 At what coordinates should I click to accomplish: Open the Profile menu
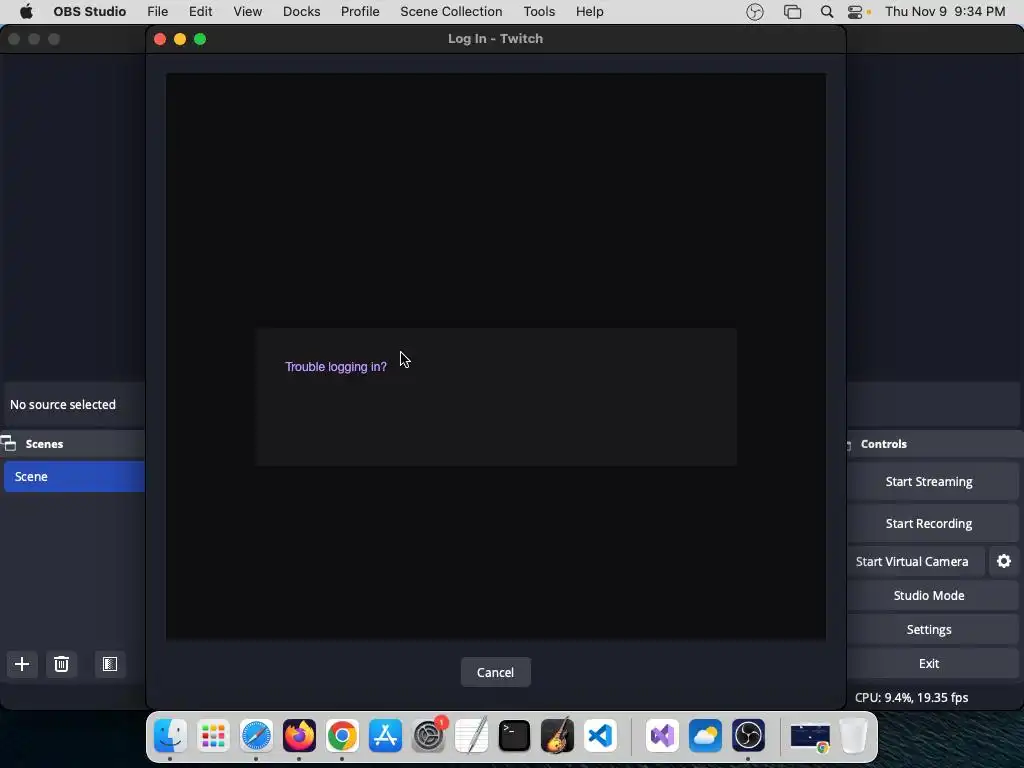(x=360, y=12)
